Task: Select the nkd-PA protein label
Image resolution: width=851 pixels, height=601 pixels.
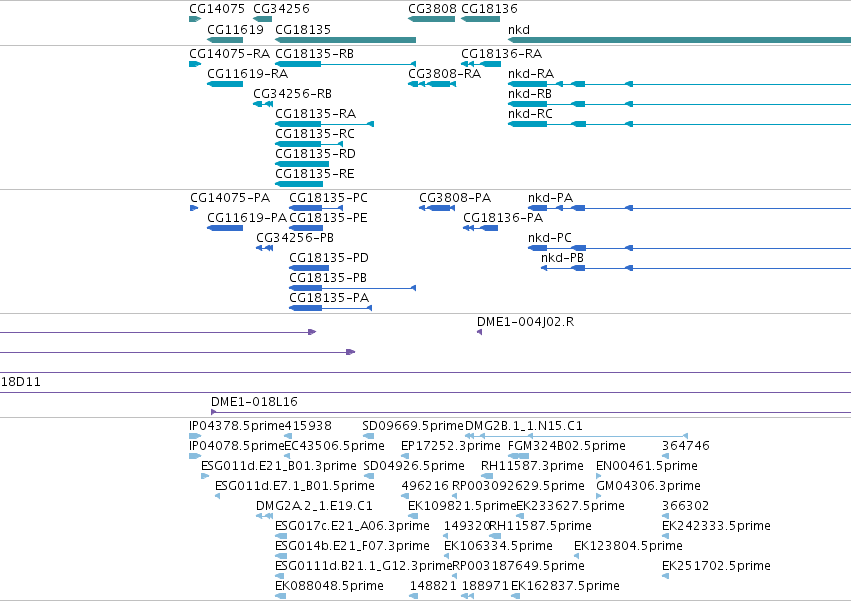Action: pyautogui.click(x=551, y=198)
